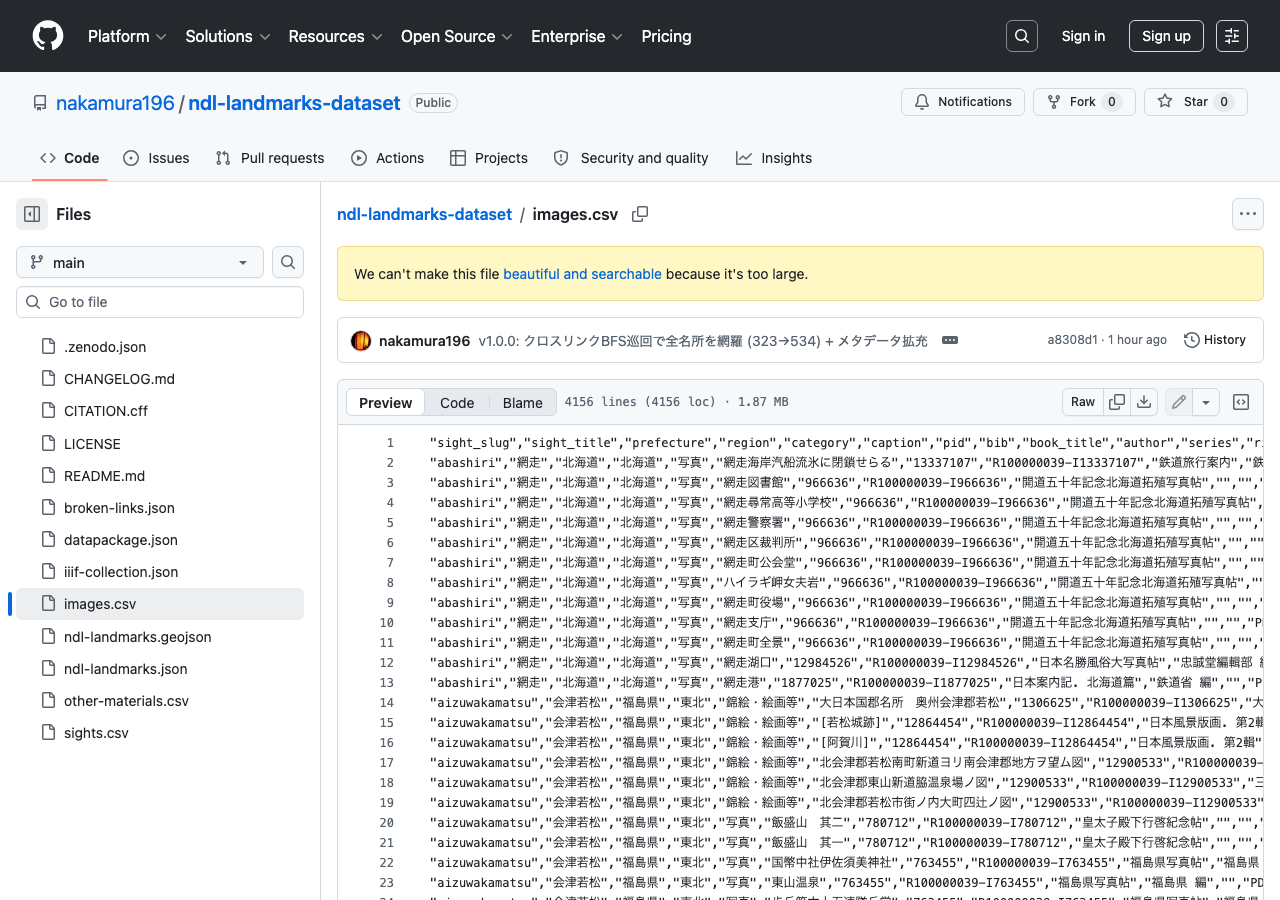This screenshot has width=1280, height=900.
Task: Copy raw file contents
Action: [1117, 402]
